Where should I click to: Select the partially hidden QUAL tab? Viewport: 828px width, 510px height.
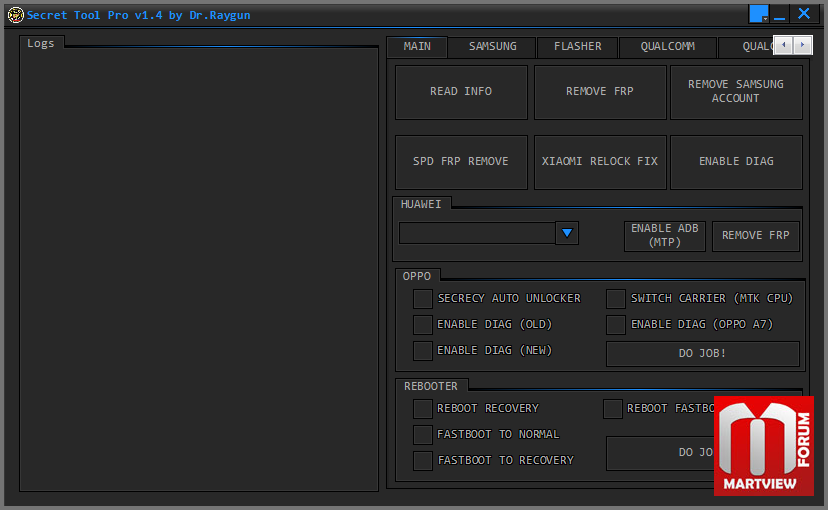(x=747, y=46)
